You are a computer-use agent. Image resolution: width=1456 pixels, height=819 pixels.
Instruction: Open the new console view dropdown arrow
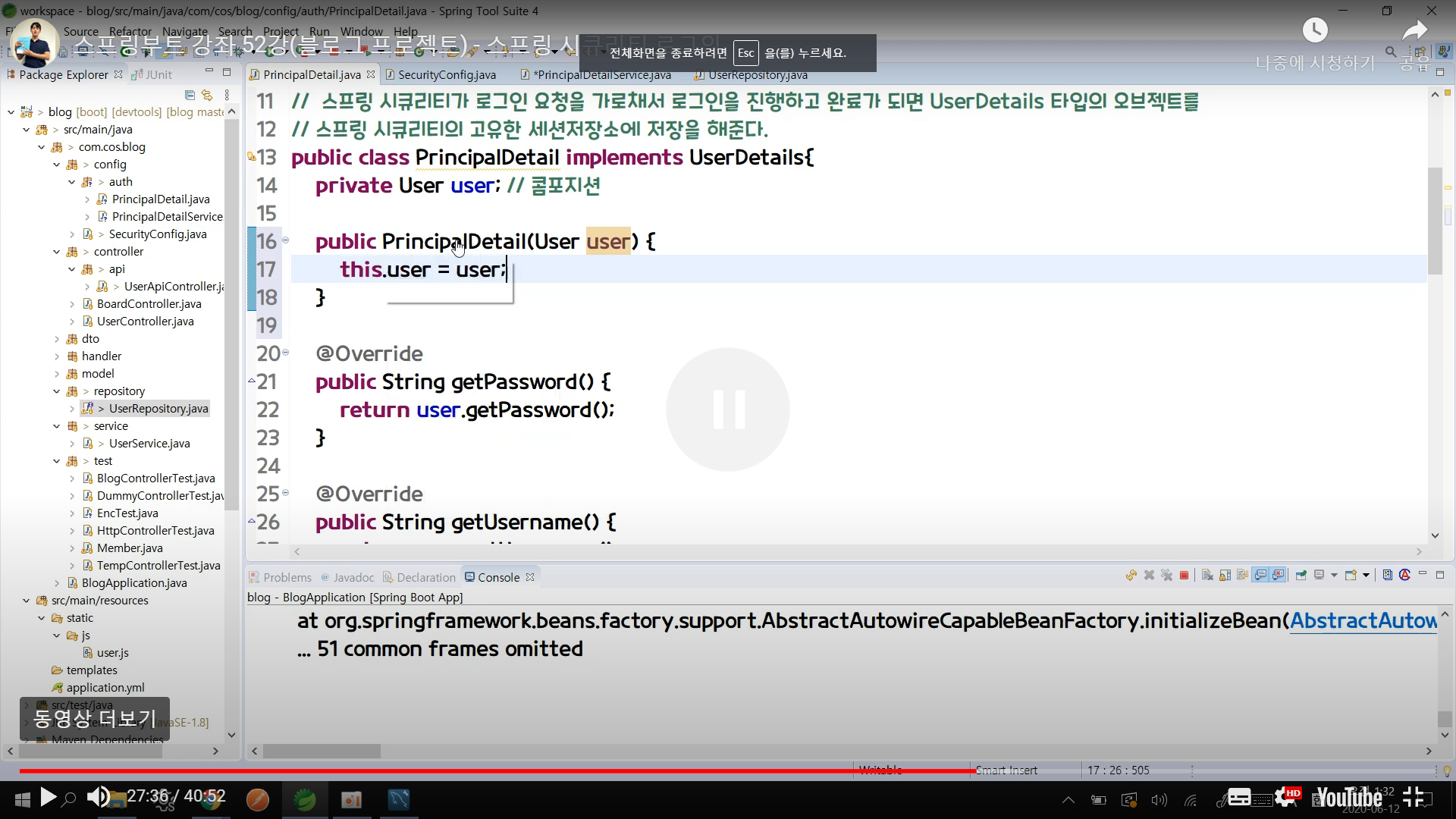click(x=1367, y=575)
